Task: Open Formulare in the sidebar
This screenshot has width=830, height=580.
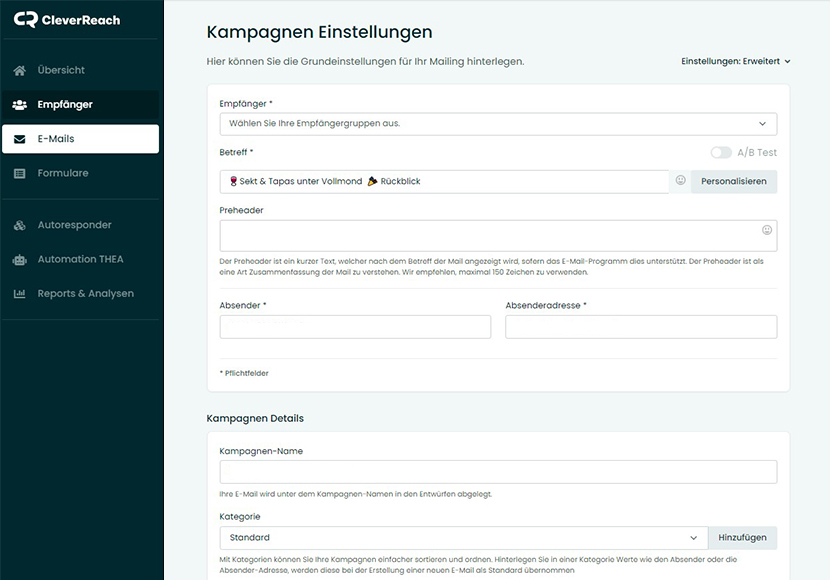Action: 80,174
